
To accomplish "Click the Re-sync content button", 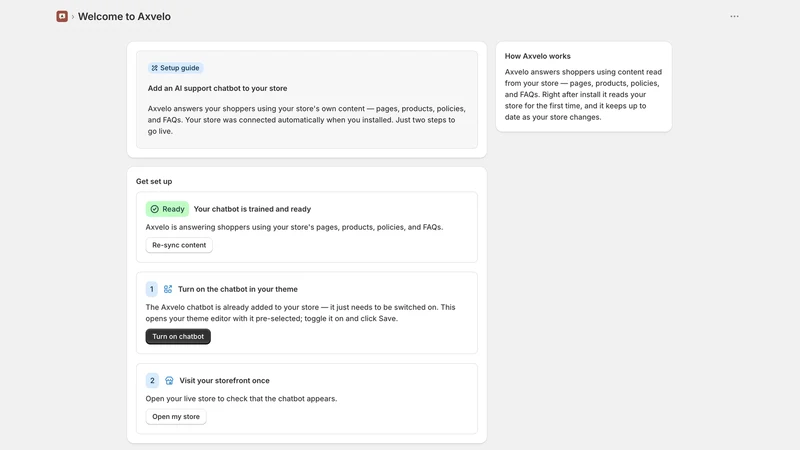I will pyautogui.click(x=179, y=245).
